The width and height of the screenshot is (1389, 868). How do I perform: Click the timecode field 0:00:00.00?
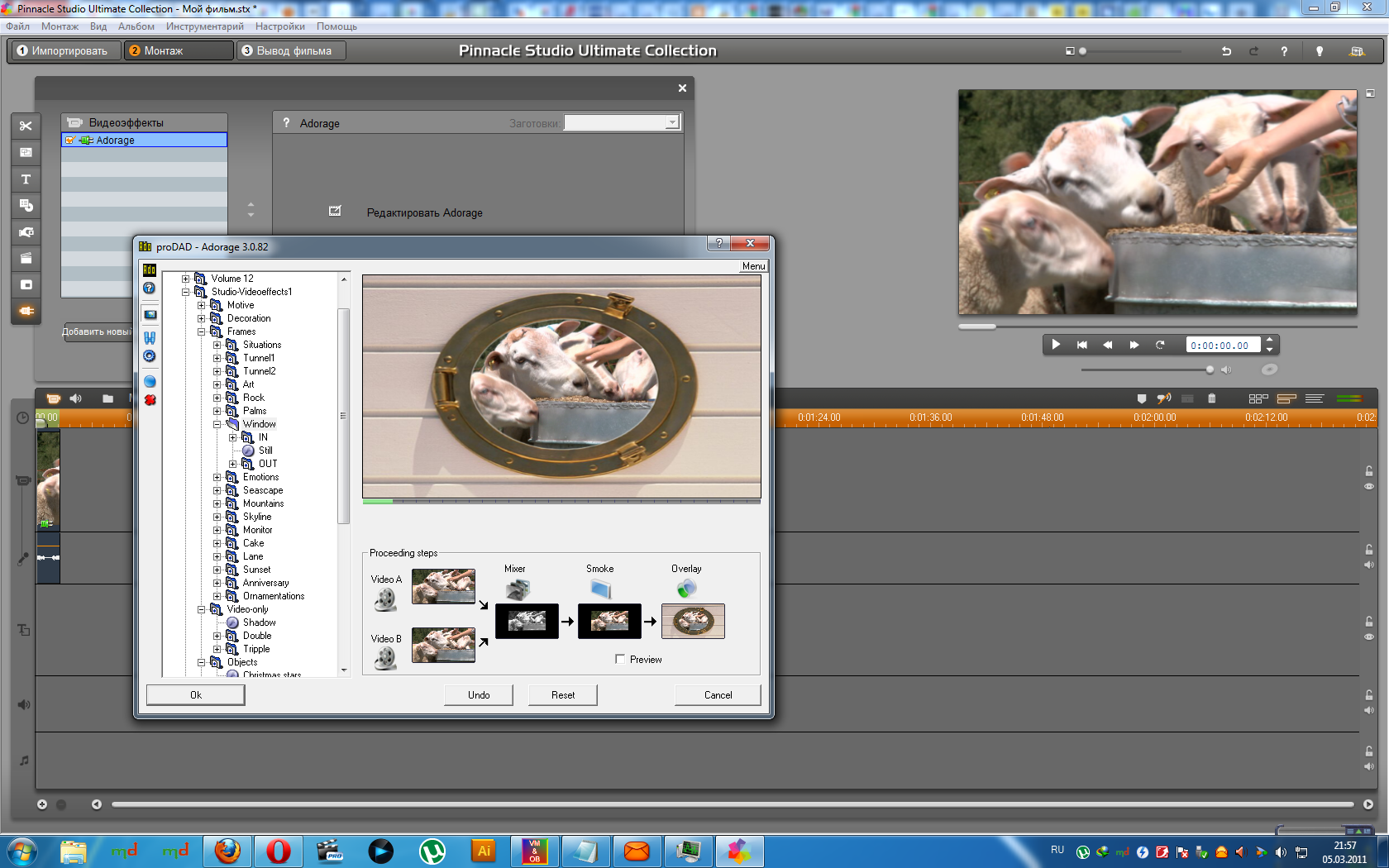1223,346
